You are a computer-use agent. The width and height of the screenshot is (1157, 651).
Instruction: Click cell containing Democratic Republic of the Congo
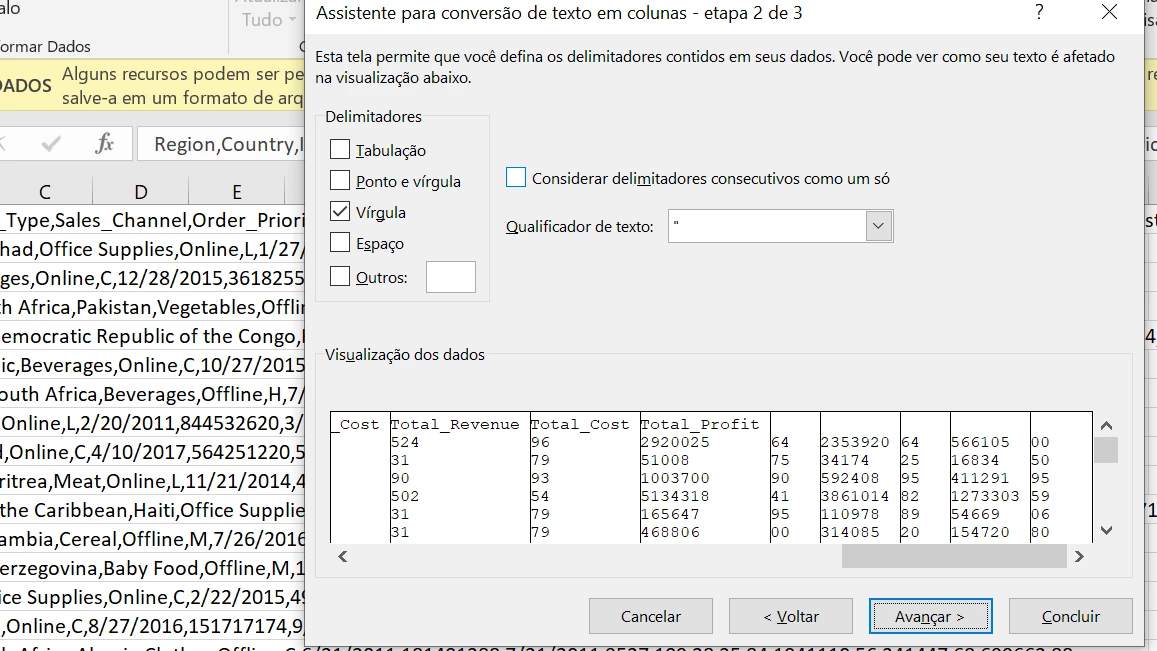click(152, 336)
